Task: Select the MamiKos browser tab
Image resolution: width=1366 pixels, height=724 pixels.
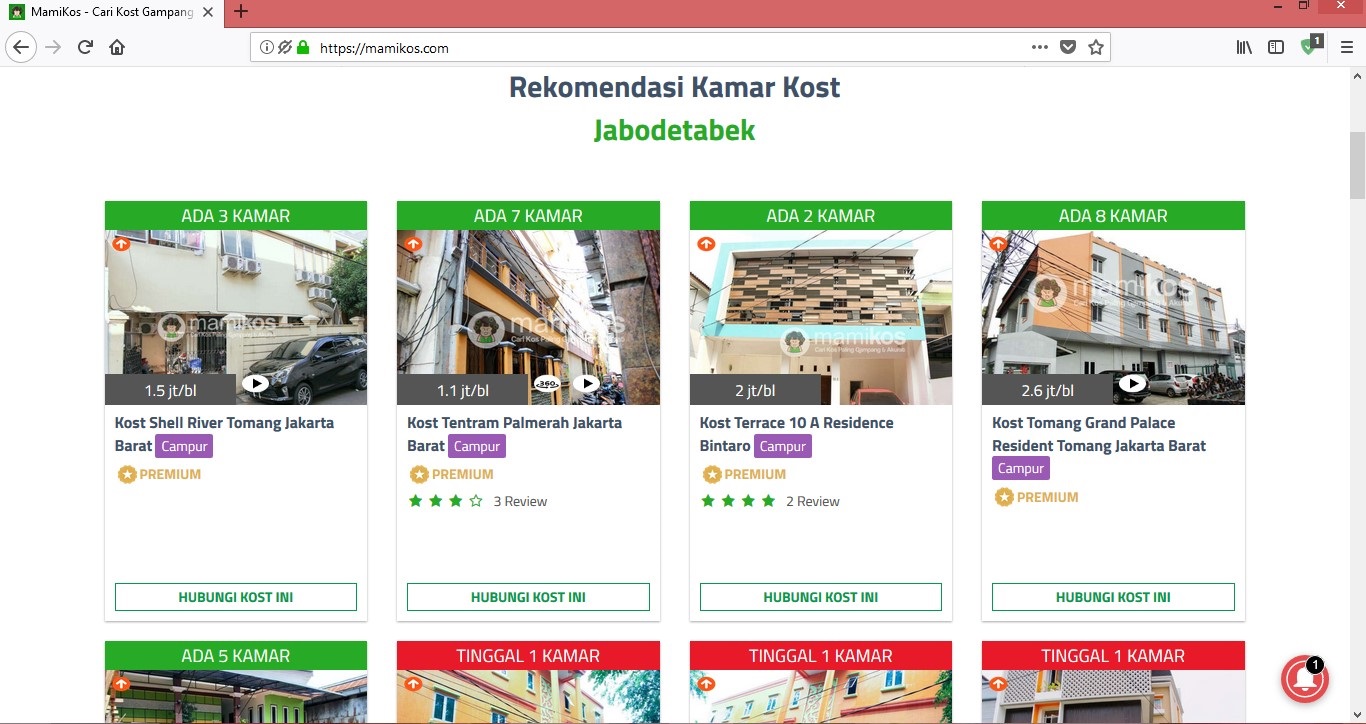Action: tap(110, 12)
